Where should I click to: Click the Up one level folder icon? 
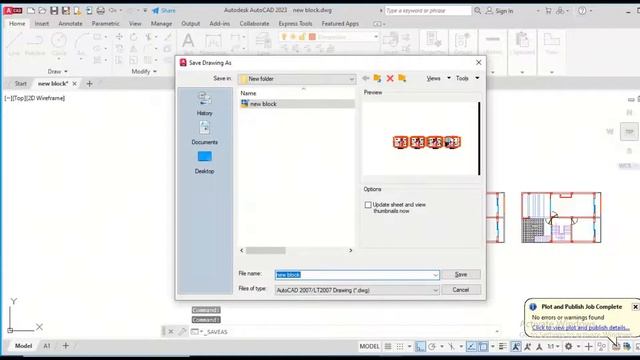click(x=378, y=78)
